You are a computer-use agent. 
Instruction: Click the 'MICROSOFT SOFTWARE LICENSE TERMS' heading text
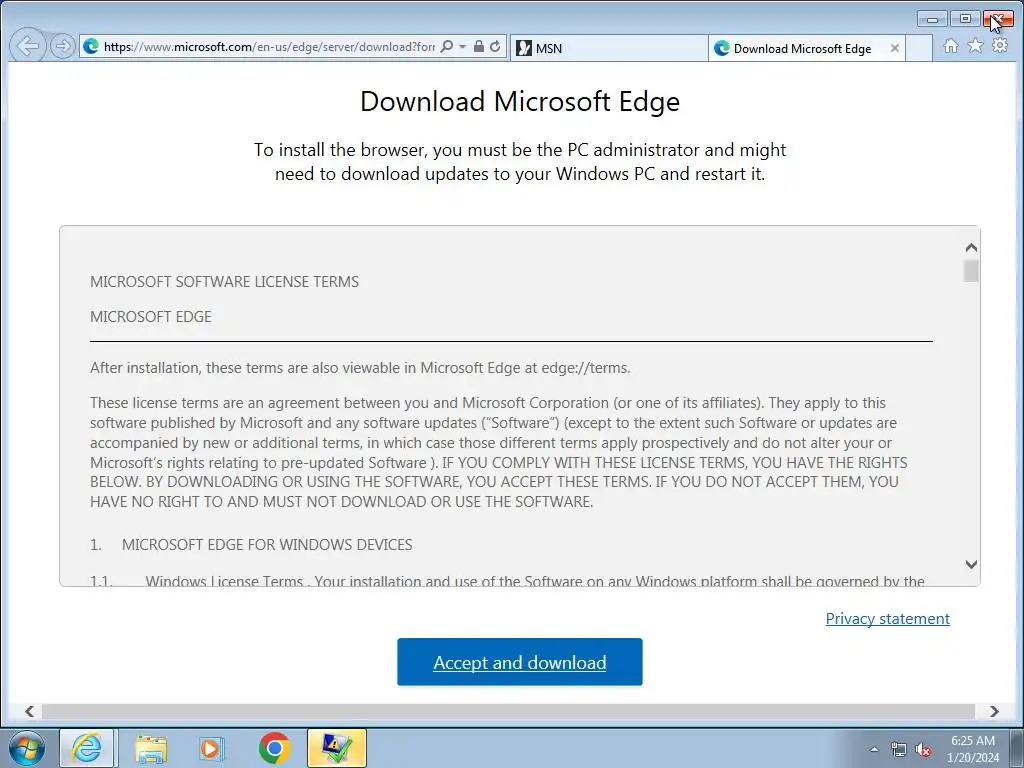coord(225,281)
